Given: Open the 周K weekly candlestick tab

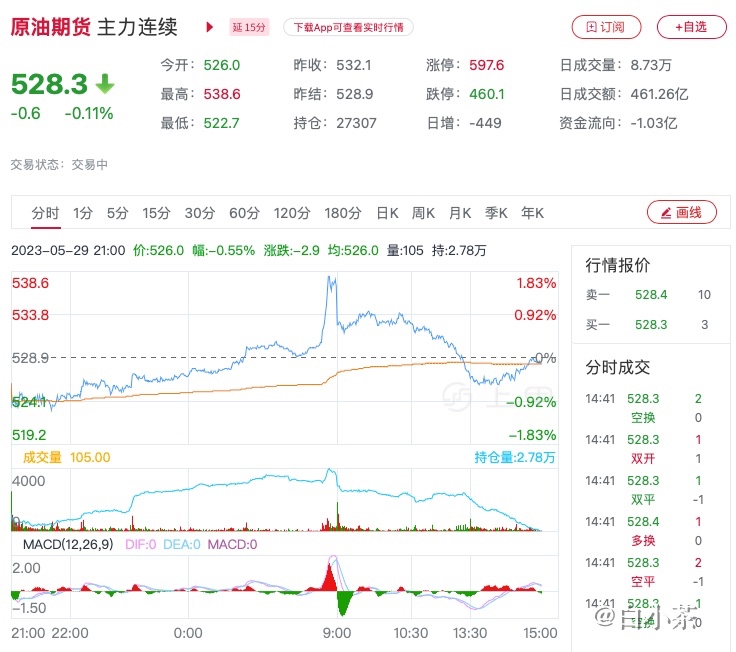Looking at the screenshot, I should (423, 213).
